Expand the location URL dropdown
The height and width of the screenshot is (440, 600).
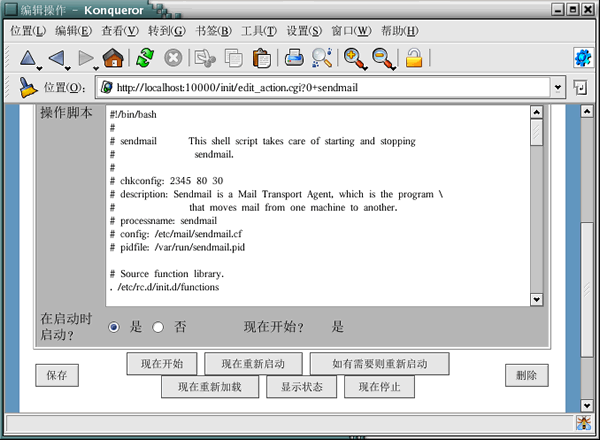[558, 88]
